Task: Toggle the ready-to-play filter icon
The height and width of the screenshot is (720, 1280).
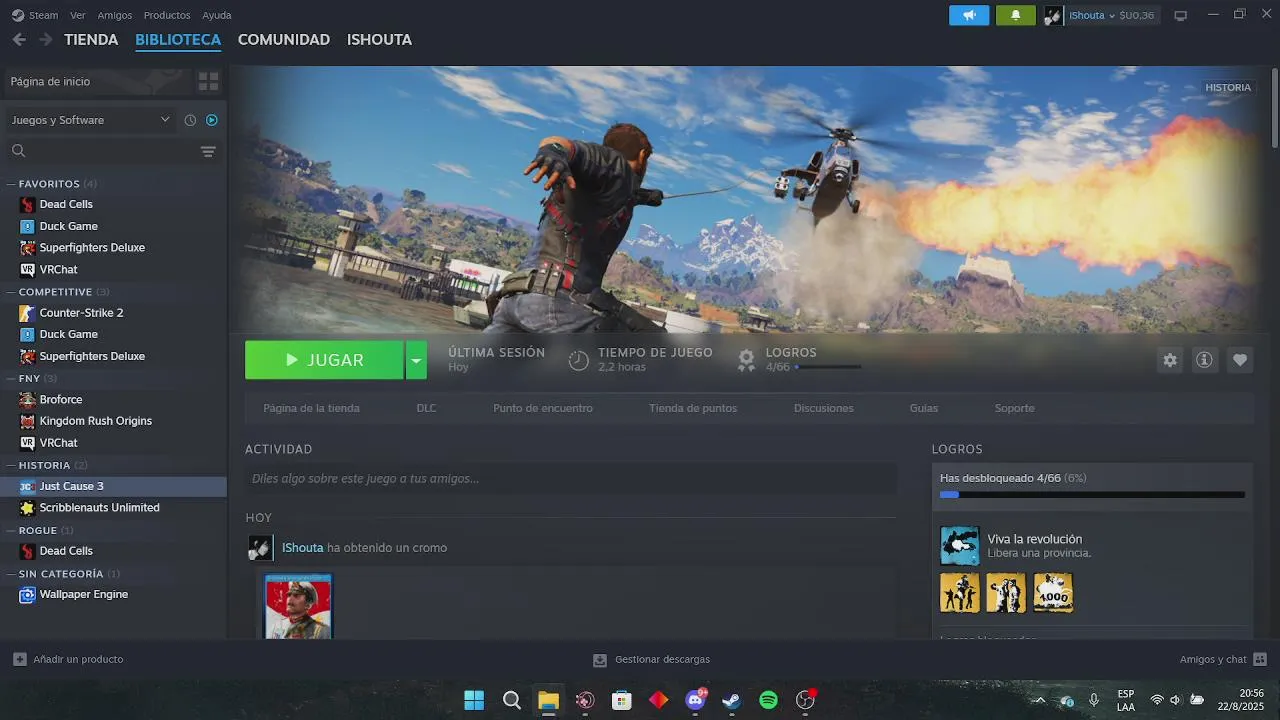Action: (212, 120)
